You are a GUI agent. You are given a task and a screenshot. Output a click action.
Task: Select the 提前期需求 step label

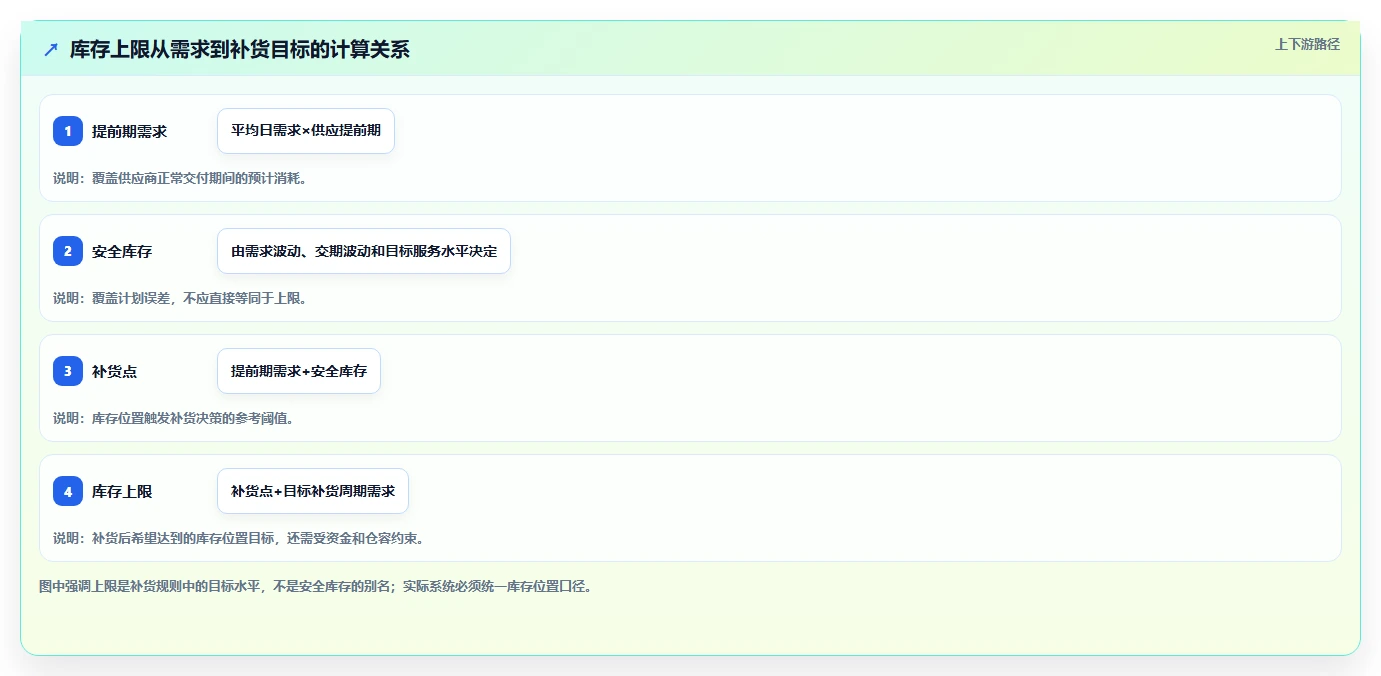pyautogui.click(x=130, y=131)
